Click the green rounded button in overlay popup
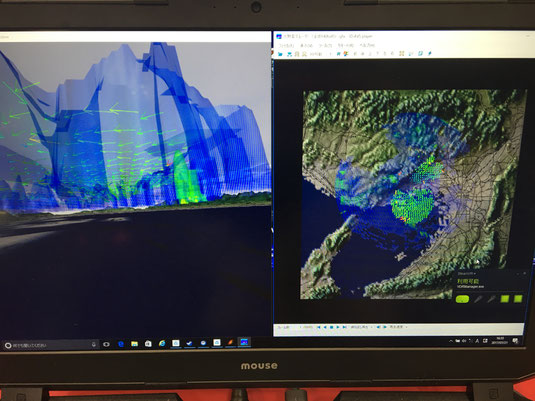 tap(462, 299)
